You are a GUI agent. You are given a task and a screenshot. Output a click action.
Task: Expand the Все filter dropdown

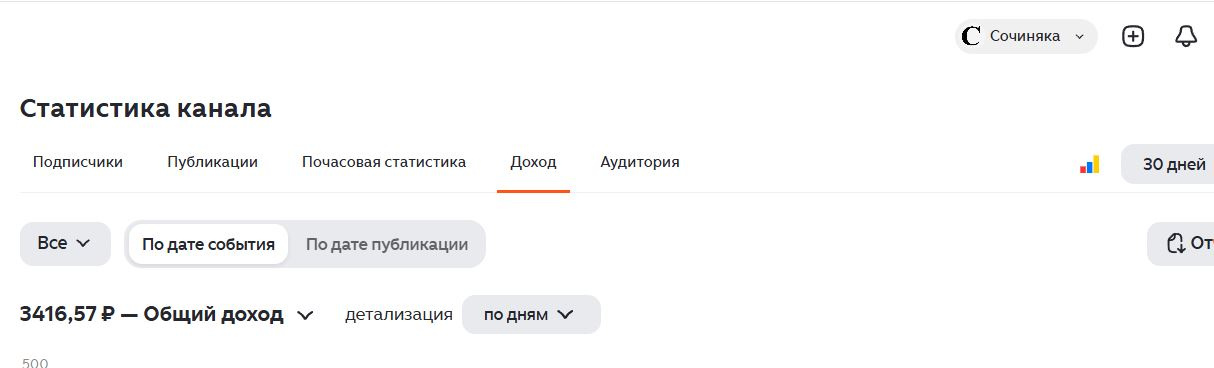[65, 243]
